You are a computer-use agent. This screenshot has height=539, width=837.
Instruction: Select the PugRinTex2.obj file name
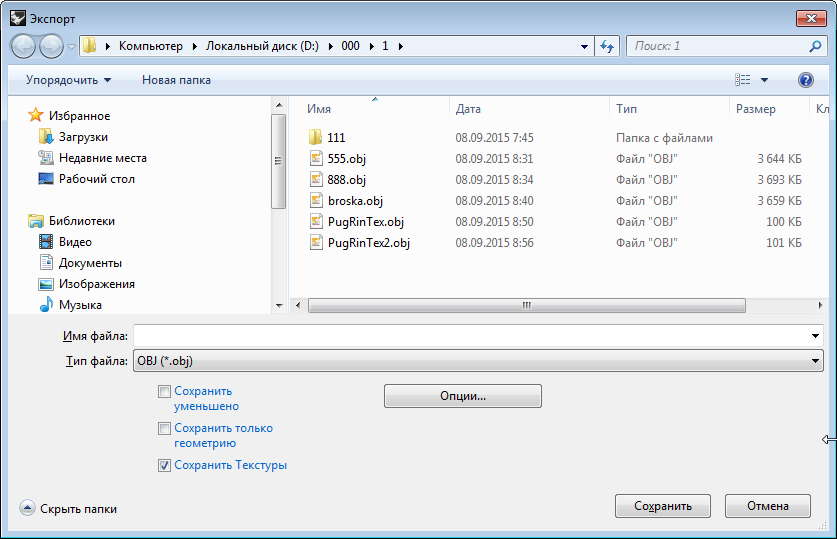pyautogui.click(x=369, y=243)
